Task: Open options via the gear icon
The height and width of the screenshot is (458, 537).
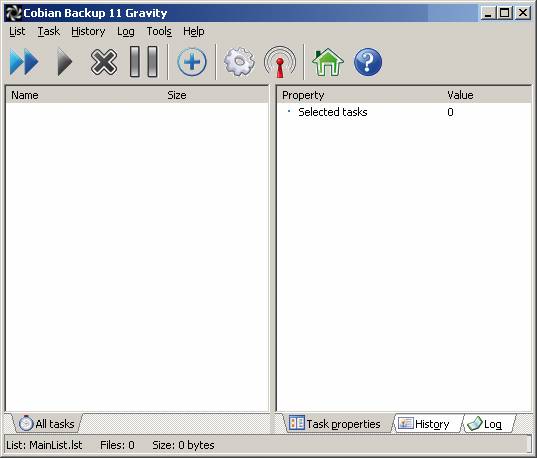Action: pos(239,62)
